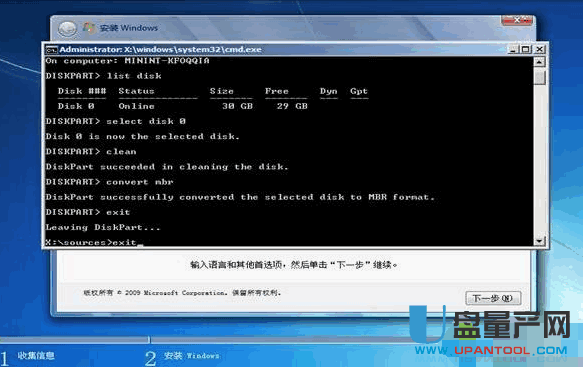The width and height of the screenshot is (583, 367).
Task: Click the 输入语言和其他首选项 instruction text
Action: click(x=294, y=265)
